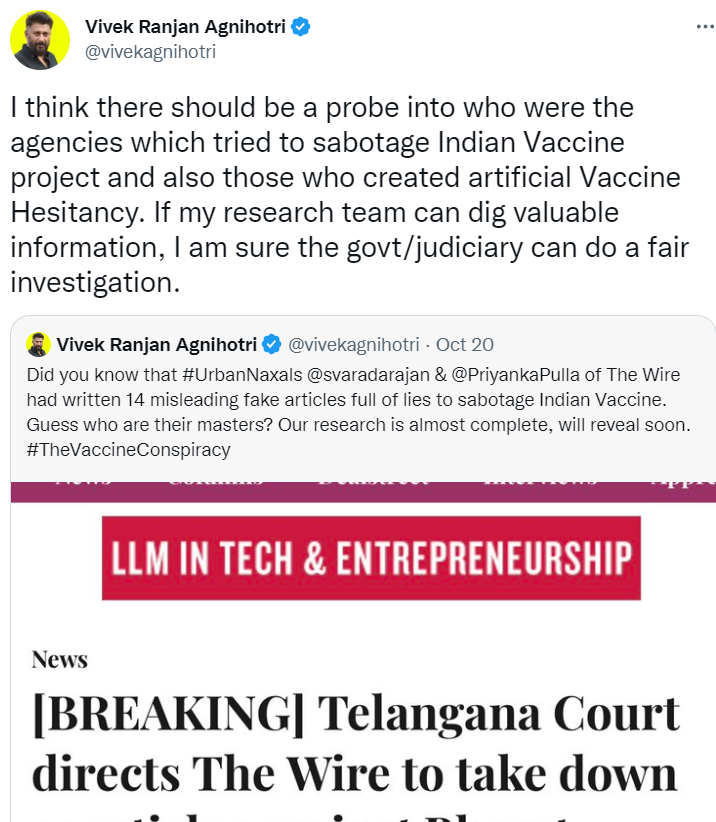Click the verified badge beside the top display name
The width and height of the screenshot is (716, 822).
[300, 27]
